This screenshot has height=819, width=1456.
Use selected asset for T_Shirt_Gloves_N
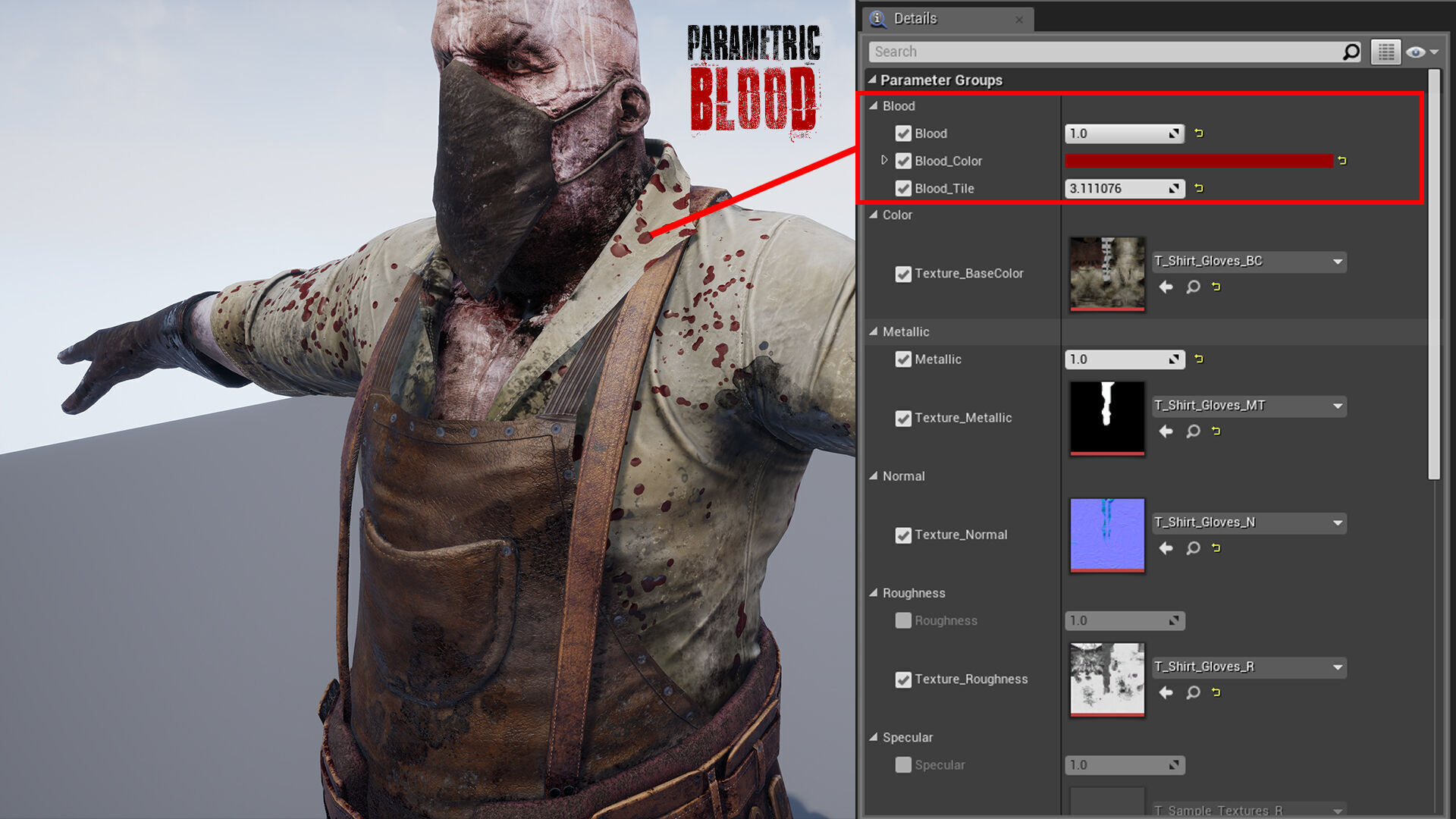click(1166, 548)
